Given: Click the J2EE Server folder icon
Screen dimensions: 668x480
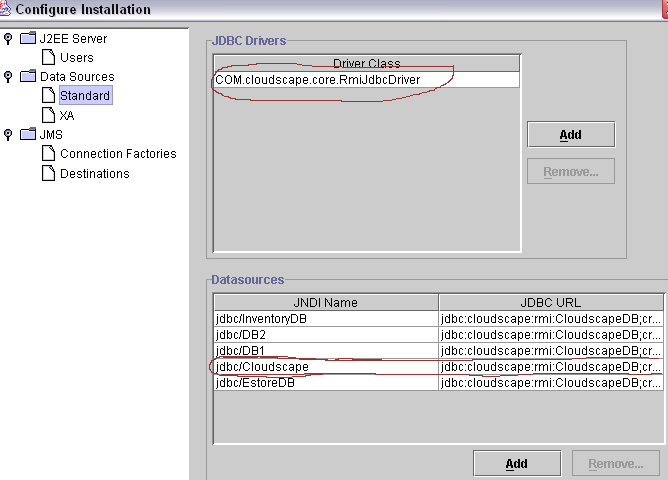Looking at the screenshot, I should pyautogui.click(x=27, y=39).
